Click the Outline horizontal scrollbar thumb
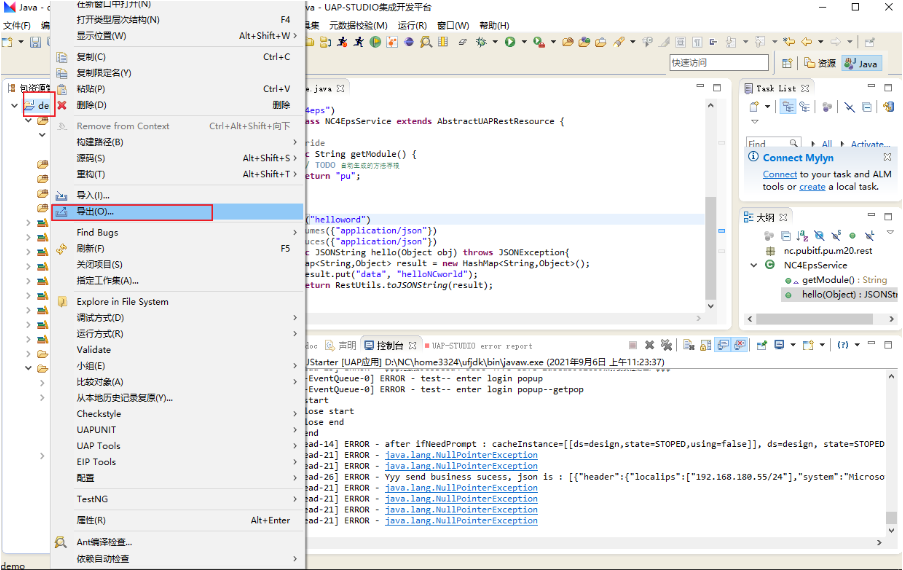Viewport: 903px width, 570px height. [x=814, y=318]
